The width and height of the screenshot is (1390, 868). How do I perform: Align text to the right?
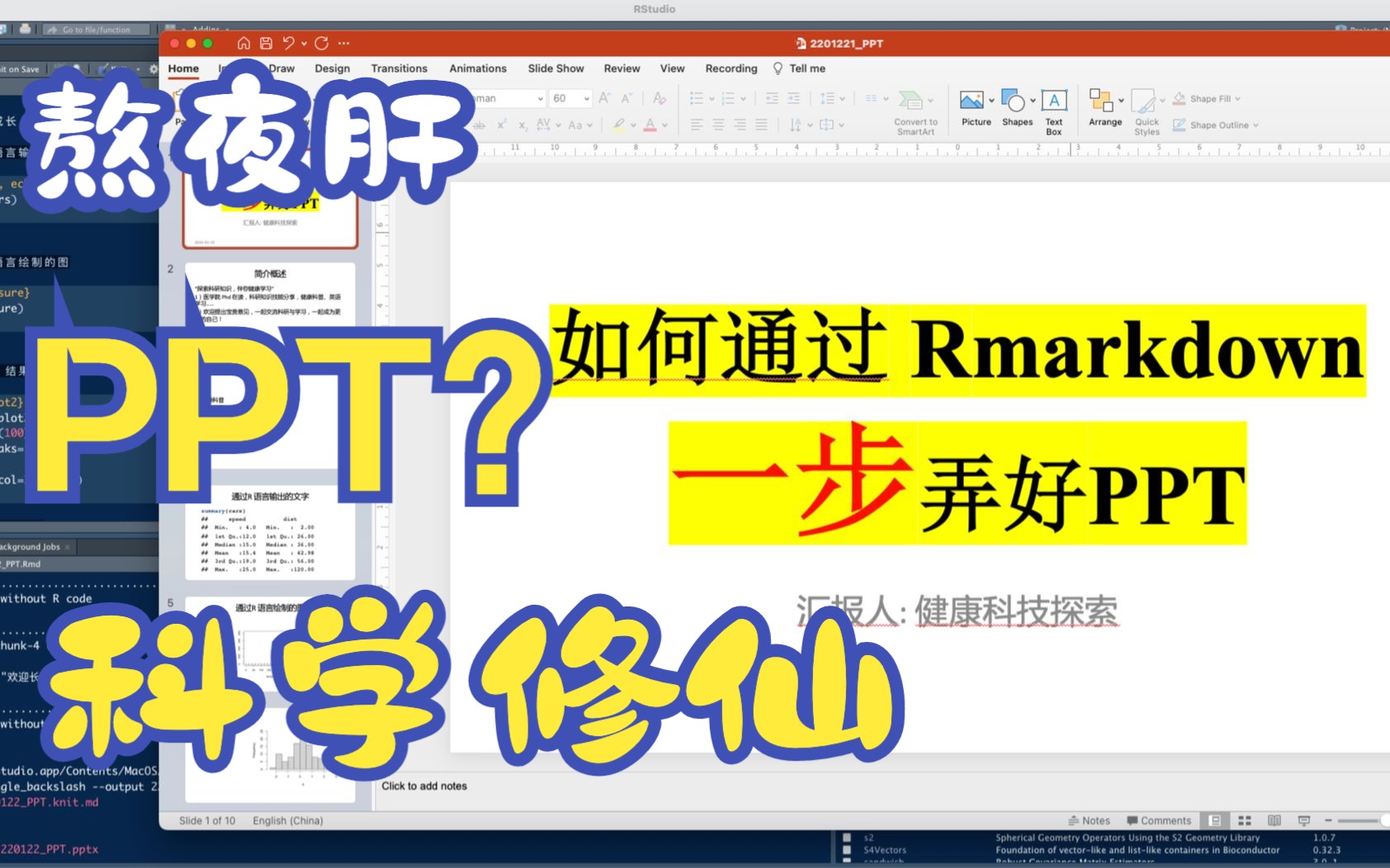740,125
